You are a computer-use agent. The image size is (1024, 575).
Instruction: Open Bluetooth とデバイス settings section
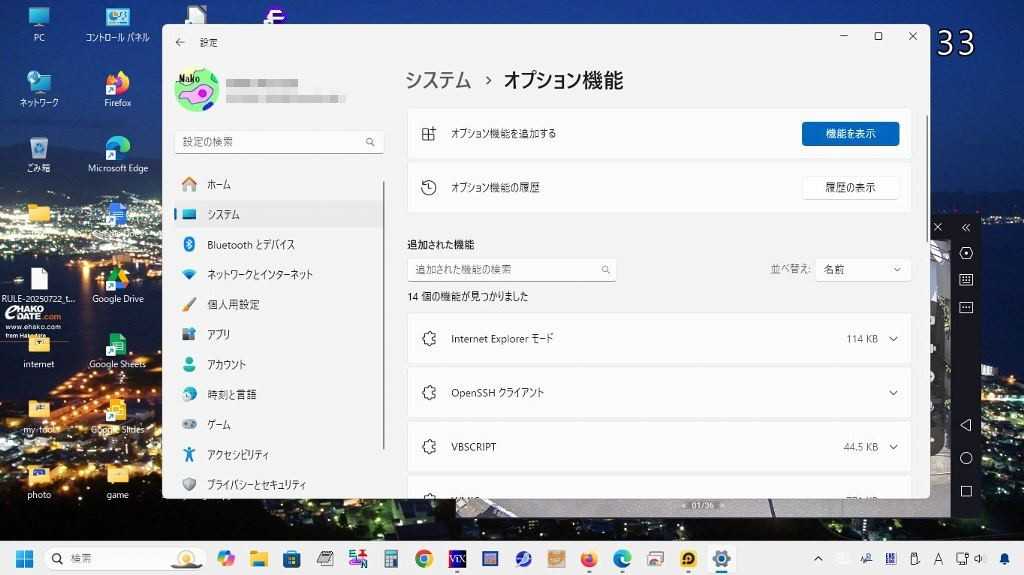tap(250, 245)
